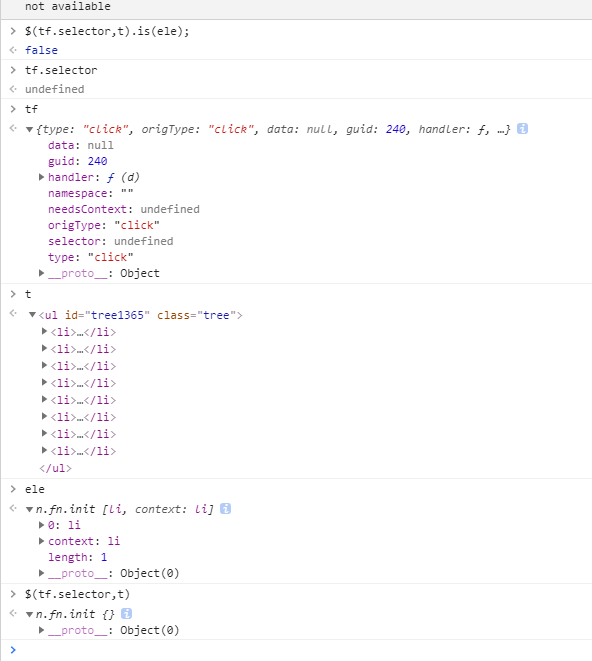
Task: Expand the 0: li entry of ele
Action: click(41, 525)
